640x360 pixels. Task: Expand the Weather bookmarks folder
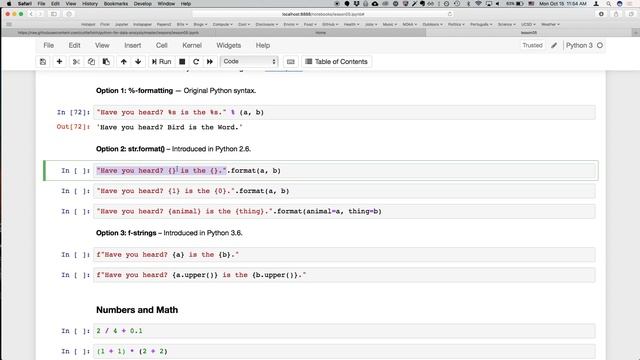(x=550, y=24)
